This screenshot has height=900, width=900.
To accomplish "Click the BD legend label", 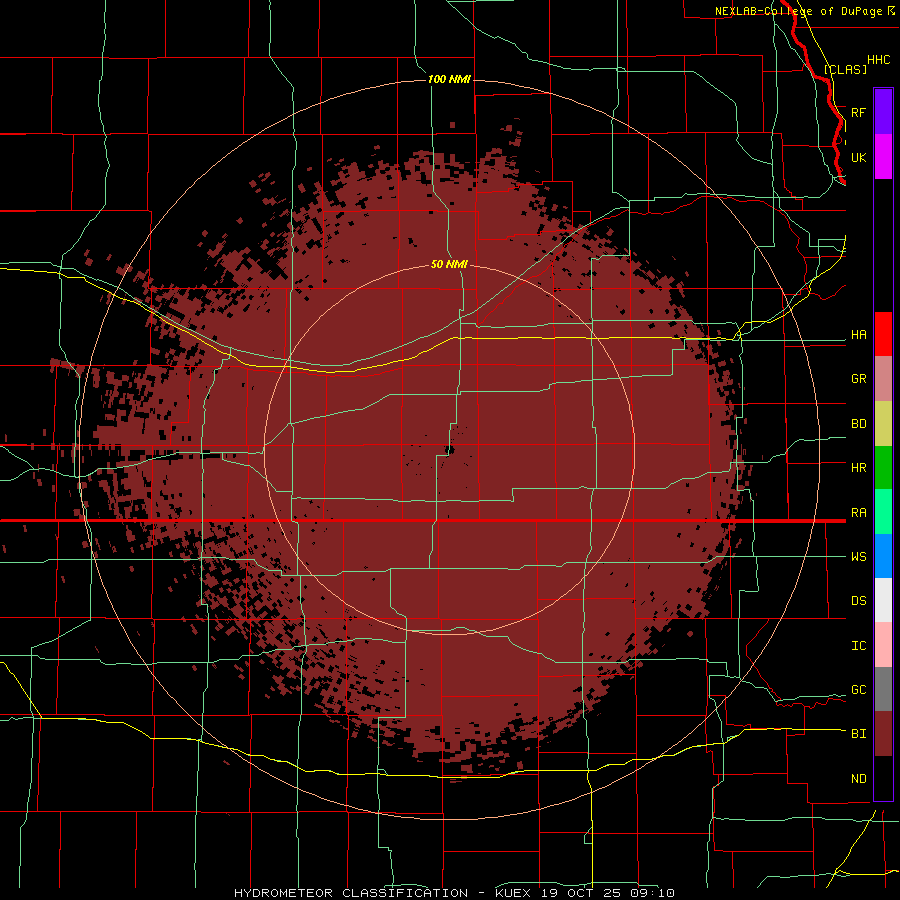I will point(858,424).
